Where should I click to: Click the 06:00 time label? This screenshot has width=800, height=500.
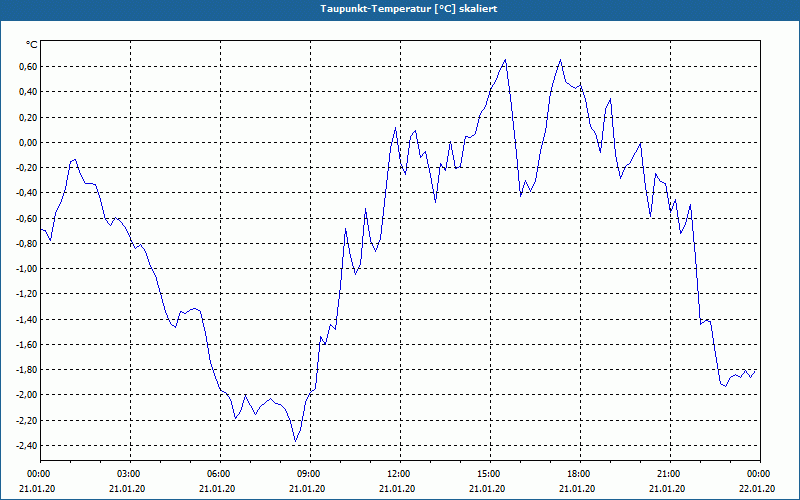[x=220, y=474]
